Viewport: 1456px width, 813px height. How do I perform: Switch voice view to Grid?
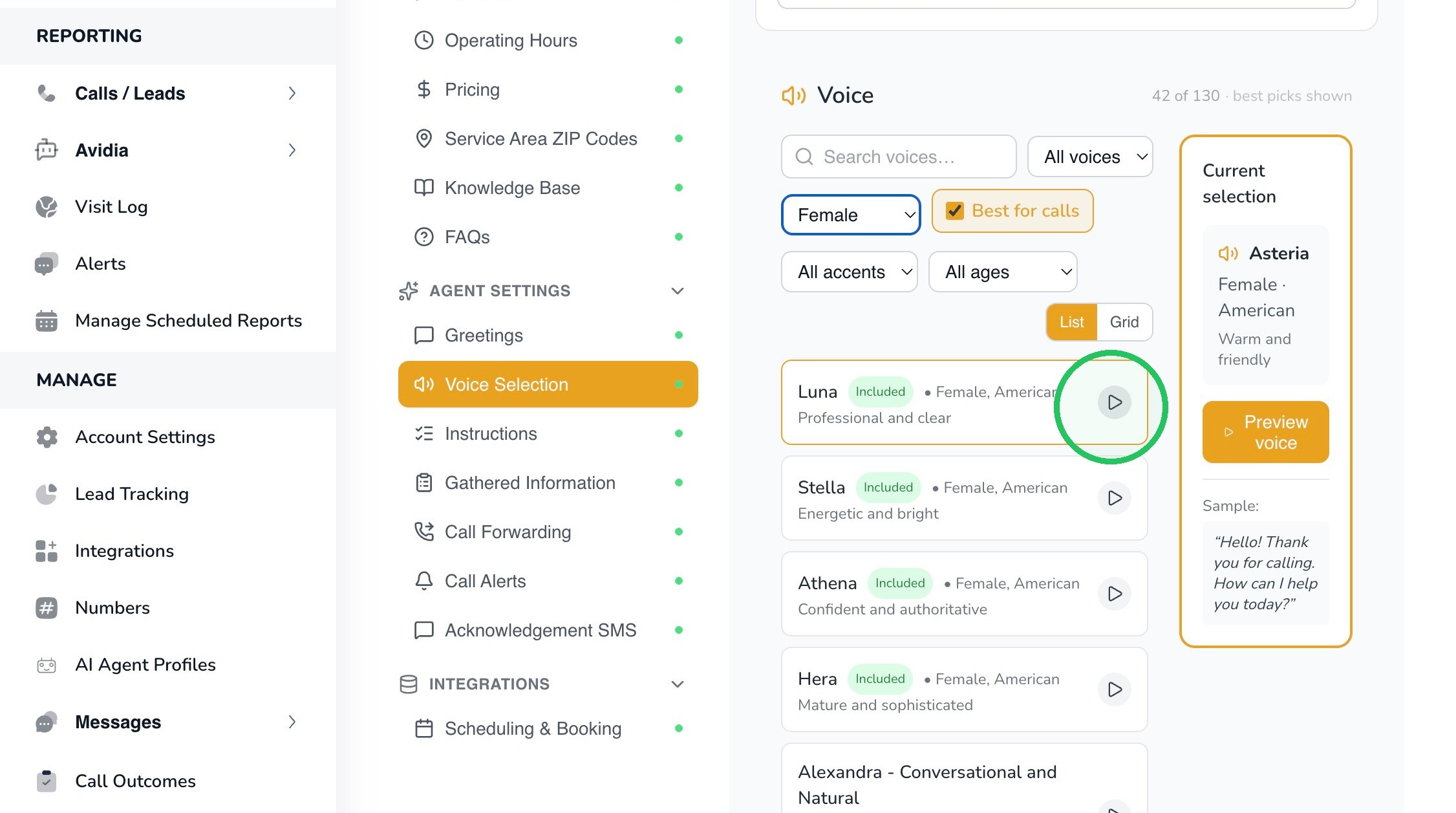1124,322
